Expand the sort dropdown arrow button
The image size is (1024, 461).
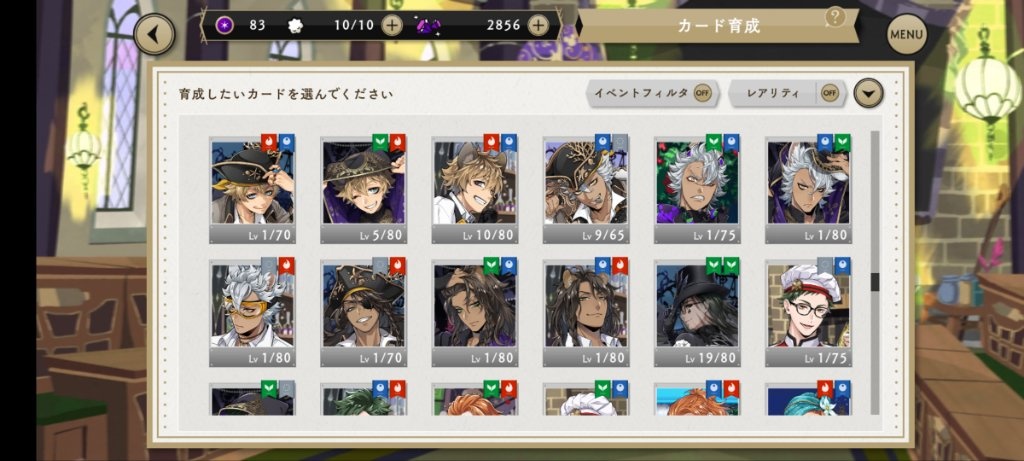[868, 93]
